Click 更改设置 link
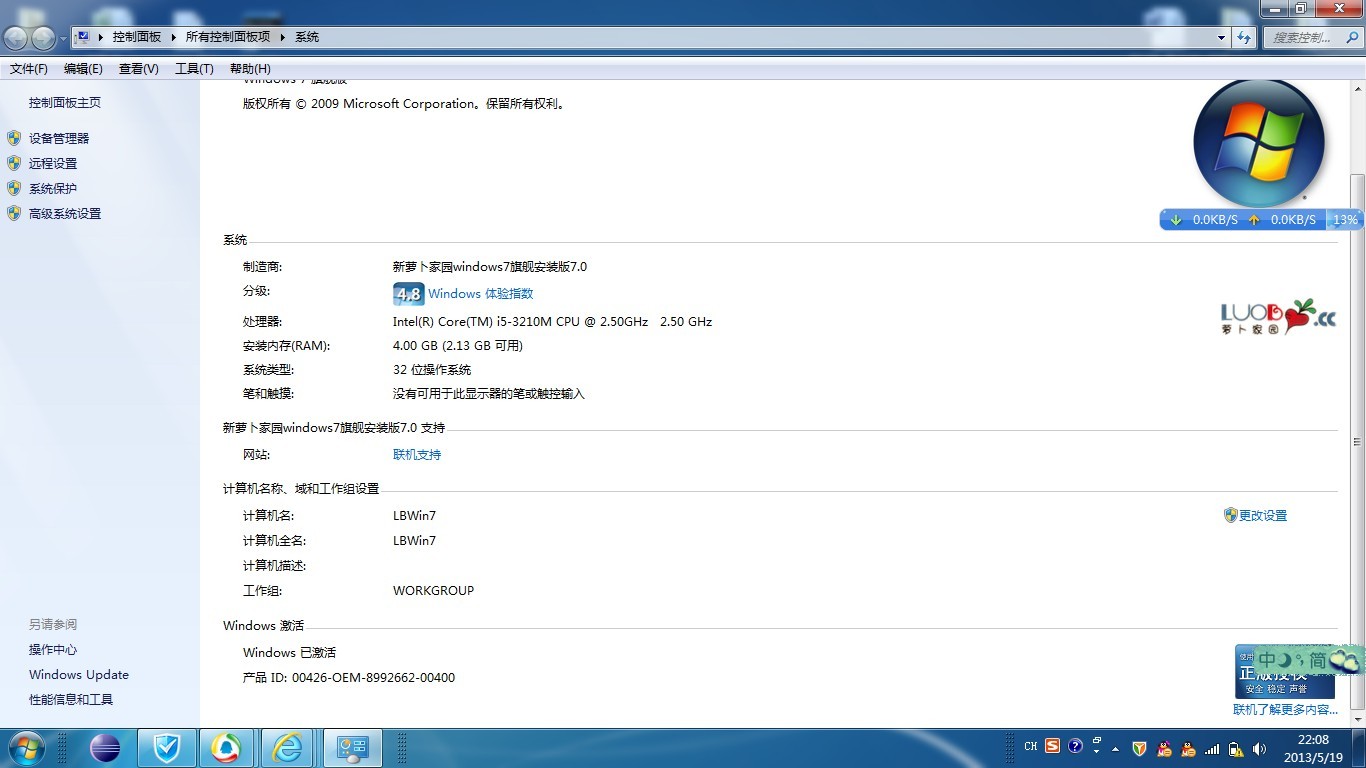 point(1263,516)
